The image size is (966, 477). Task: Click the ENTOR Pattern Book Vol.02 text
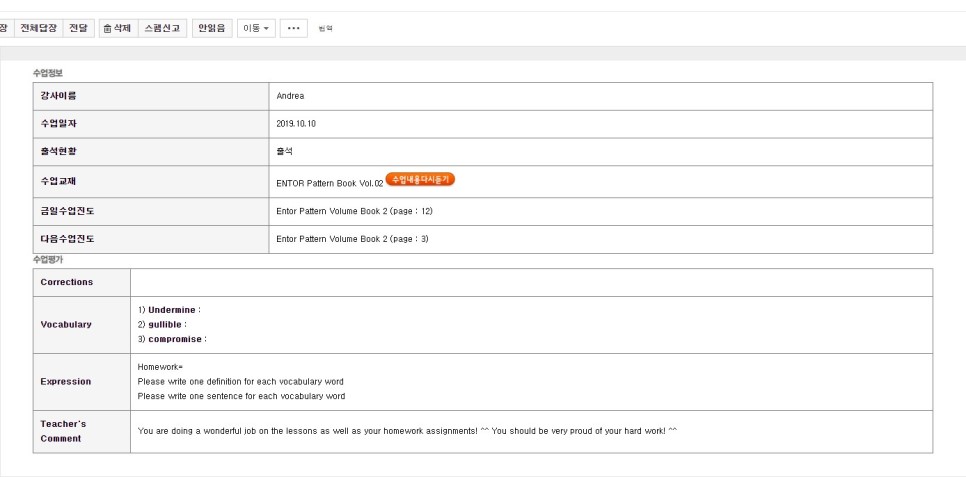329,183
